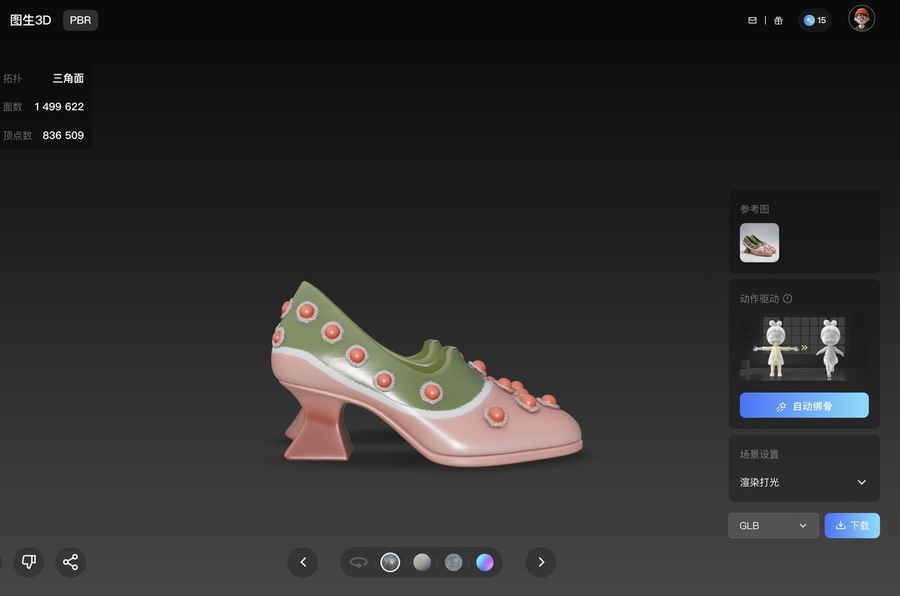
Task: Select the third textured render sphere
Action: 453,562
